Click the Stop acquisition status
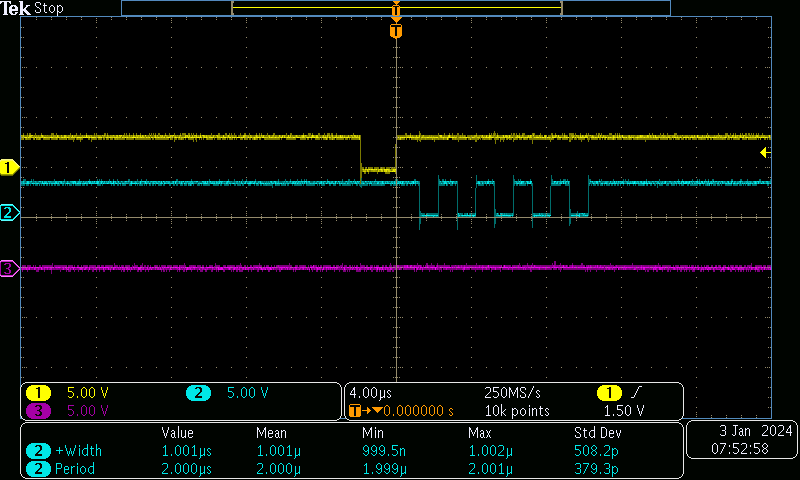800x480 pixels. [48, 8]
